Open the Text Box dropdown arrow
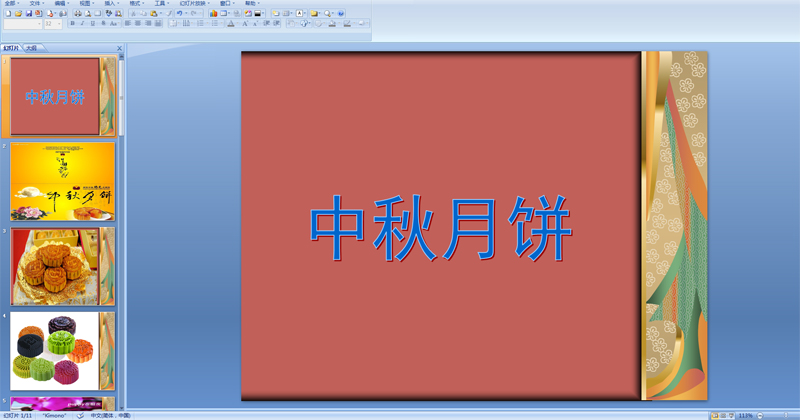The height and width of the screenshot is (420, 800). click(x=305, y=13)
